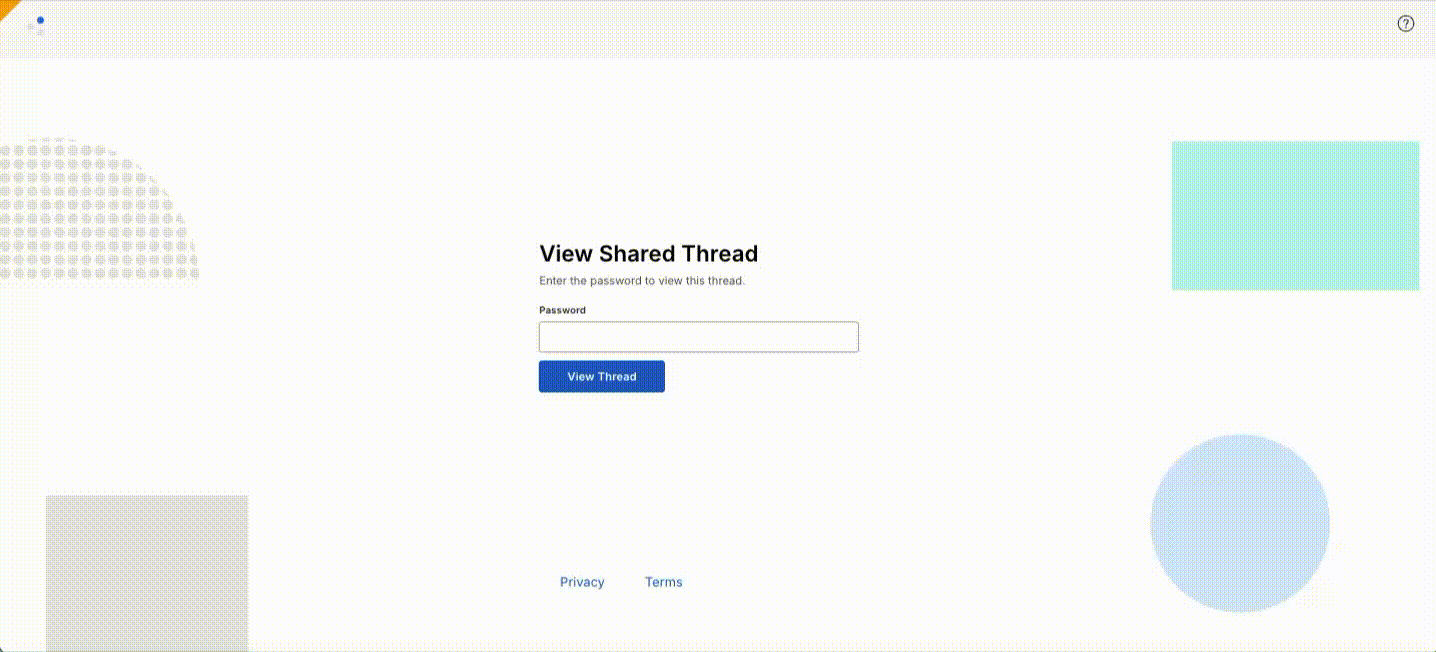The image size is (1436, 652).
Task: Click the word "View" in the heading
Action: pyautogui.click(x=565, y=253)
